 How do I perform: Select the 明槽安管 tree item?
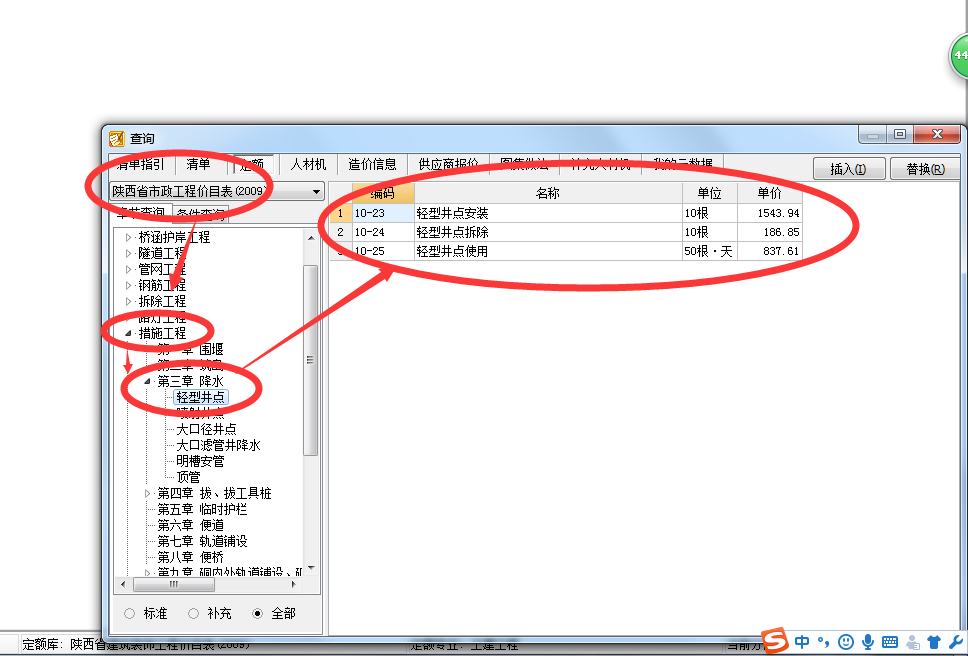click(200, 461)
